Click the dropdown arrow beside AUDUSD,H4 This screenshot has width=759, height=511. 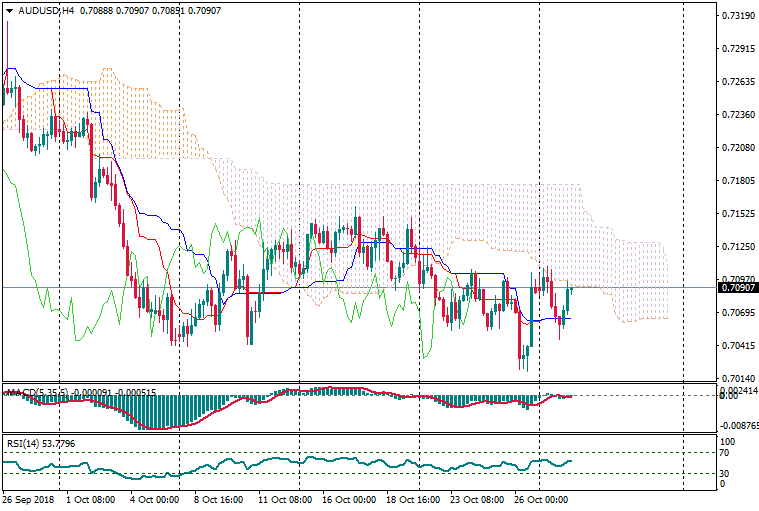point(9,10)
